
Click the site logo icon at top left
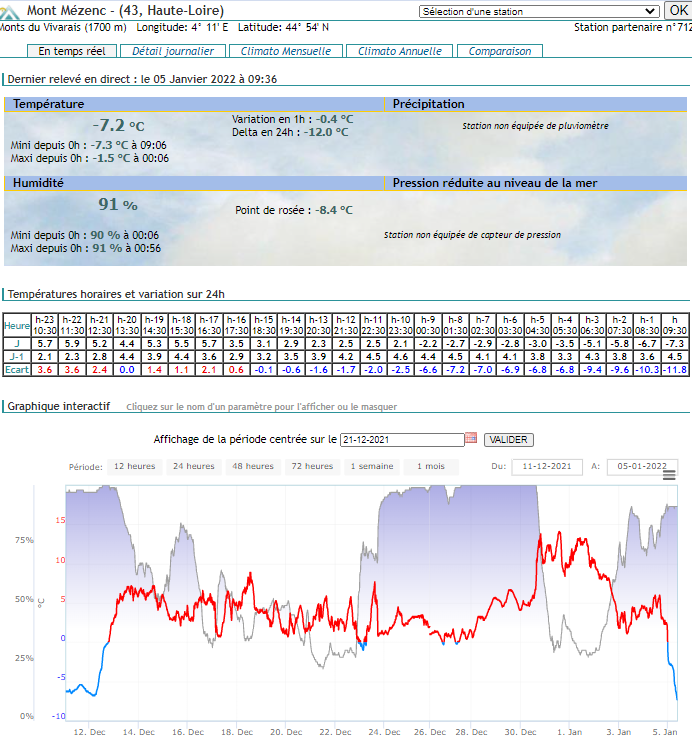(9, 12)
